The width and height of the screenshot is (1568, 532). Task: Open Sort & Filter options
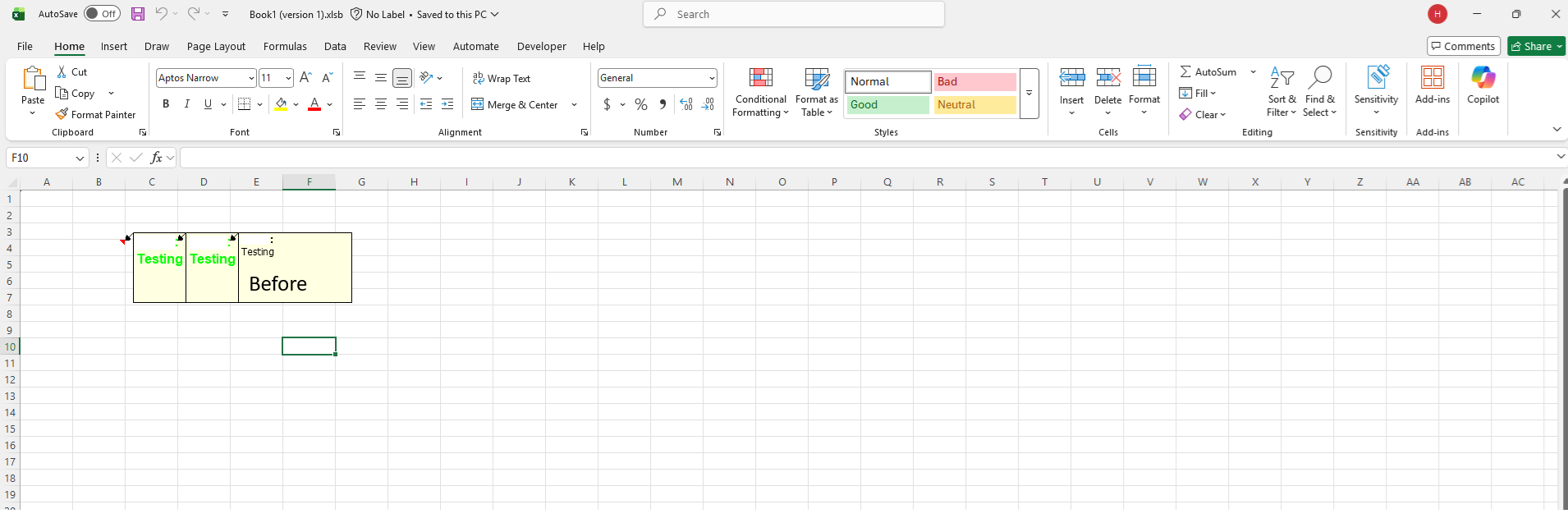pyautogui.click(x=1281, y=91)
